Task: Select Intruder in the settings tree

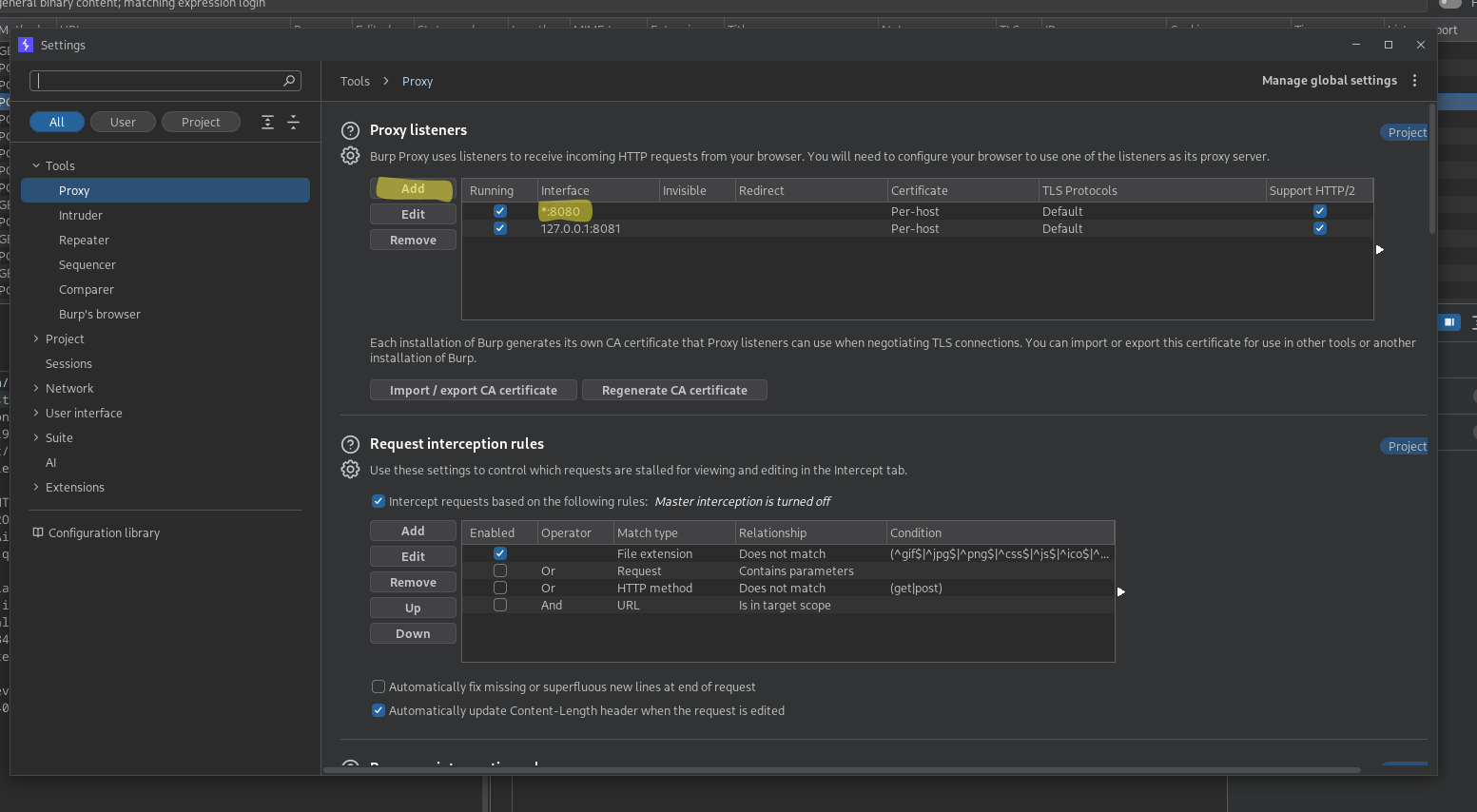Action: pyautogui.click(x=81, y=216)
